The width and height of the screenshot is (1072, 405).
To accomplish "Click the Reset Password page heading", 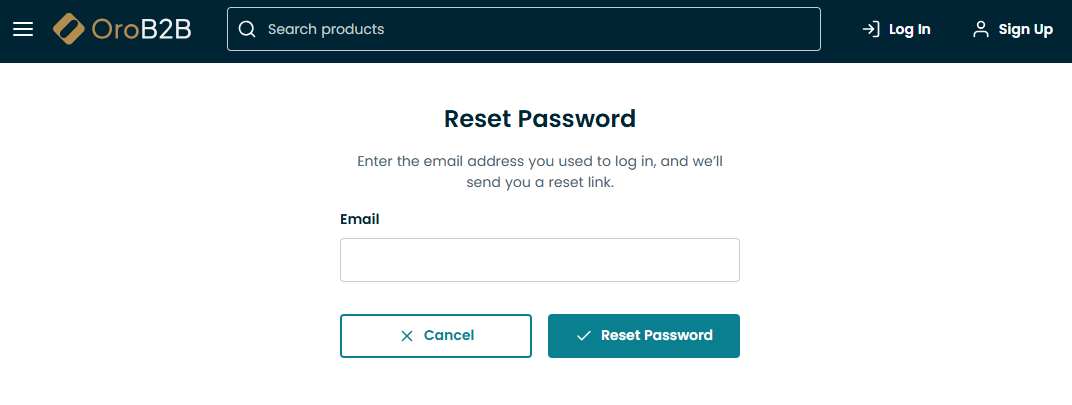I will point(540,119).
